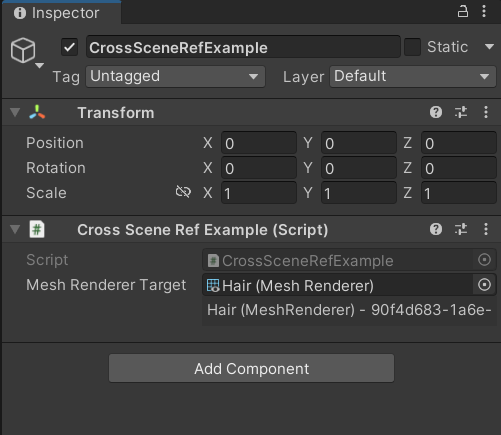Open Transform component kebab menu

pos(486,112)
